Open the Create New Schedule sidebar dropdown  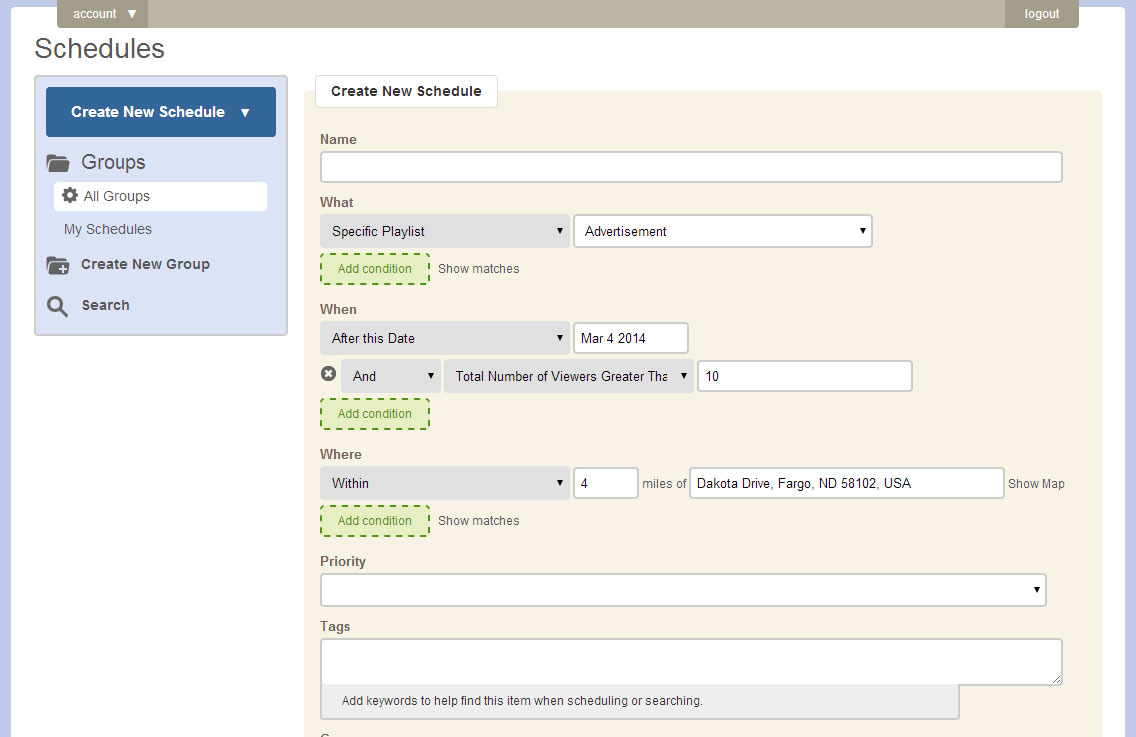tap(161, 112)
